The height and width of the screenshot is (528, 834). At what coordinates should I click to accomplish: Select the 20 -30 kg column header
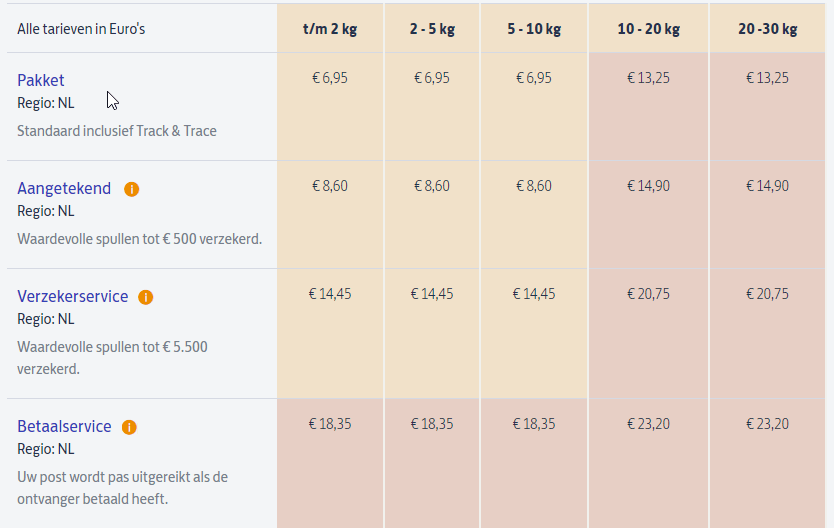(768, 29)
